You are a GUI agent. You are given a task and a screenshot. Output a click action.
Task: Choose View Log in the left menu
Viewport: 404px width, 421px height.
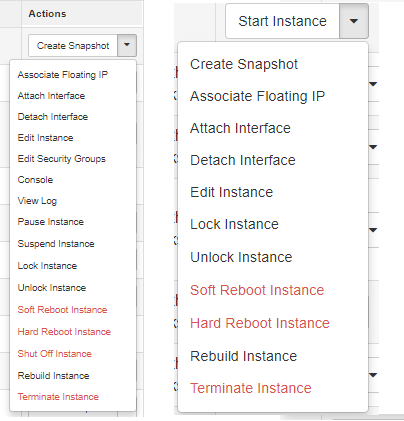tap(37, 201)
